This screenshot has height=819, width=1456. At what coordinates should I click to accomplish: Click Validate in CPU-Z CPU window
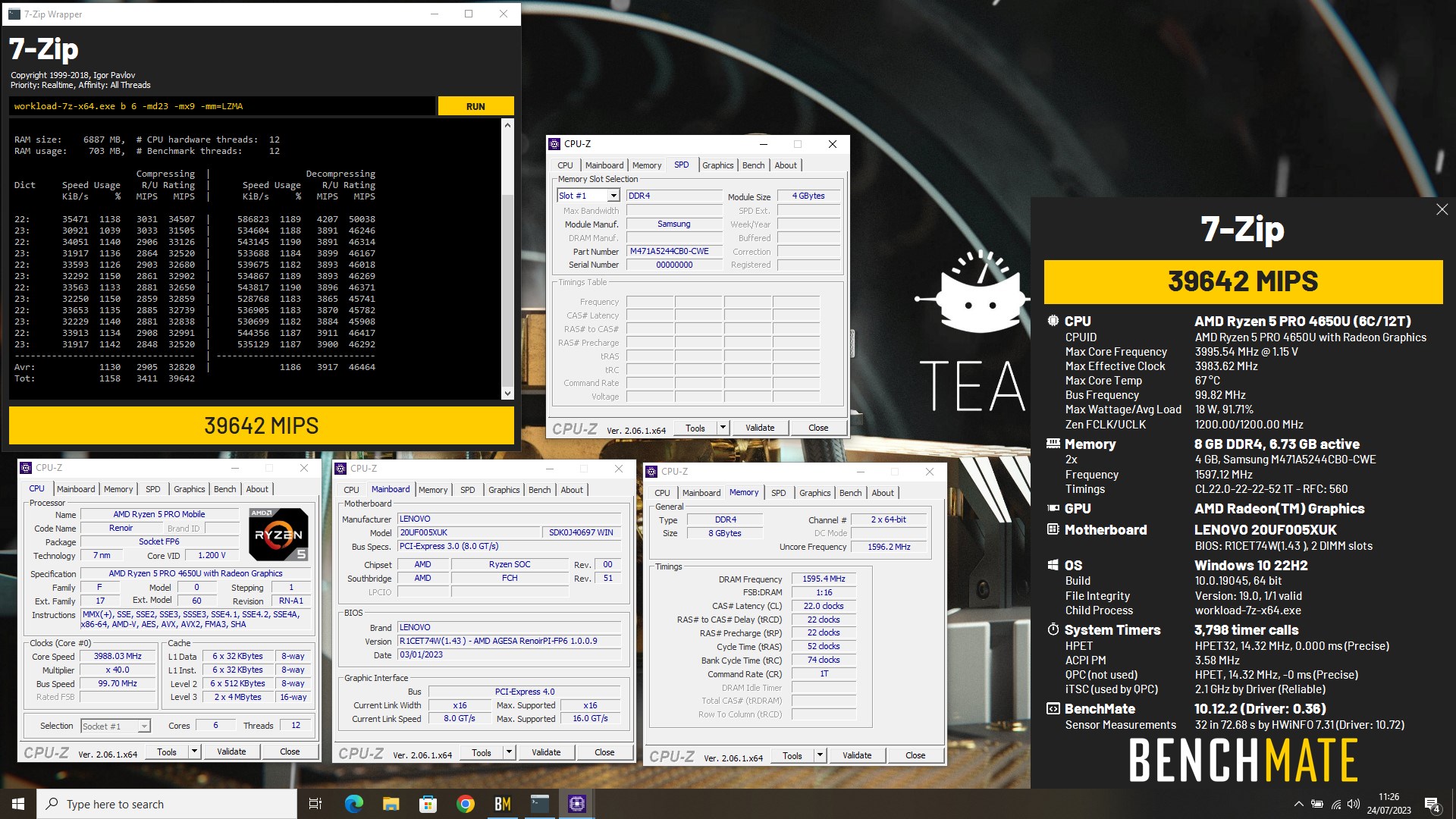(231, 752)
